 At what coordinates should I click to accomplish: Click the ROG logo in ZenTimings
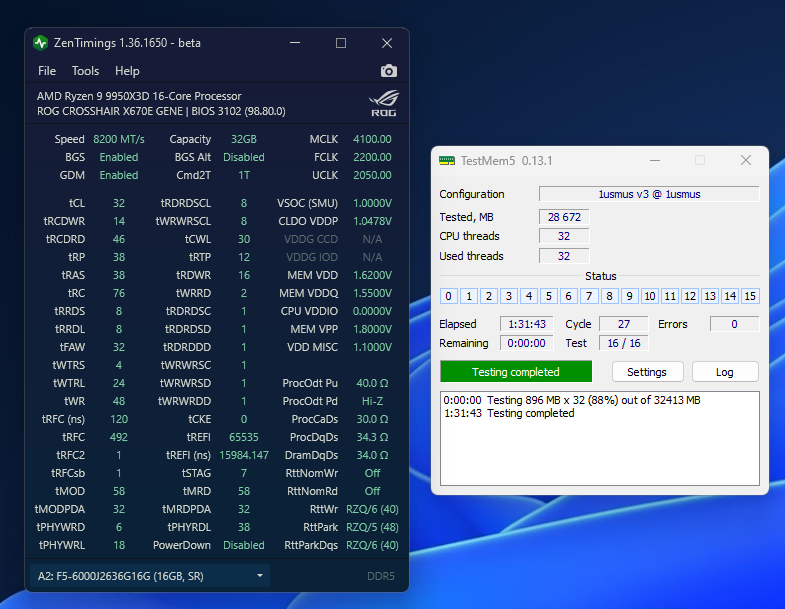pyautogui.click(x=383, y=103)
